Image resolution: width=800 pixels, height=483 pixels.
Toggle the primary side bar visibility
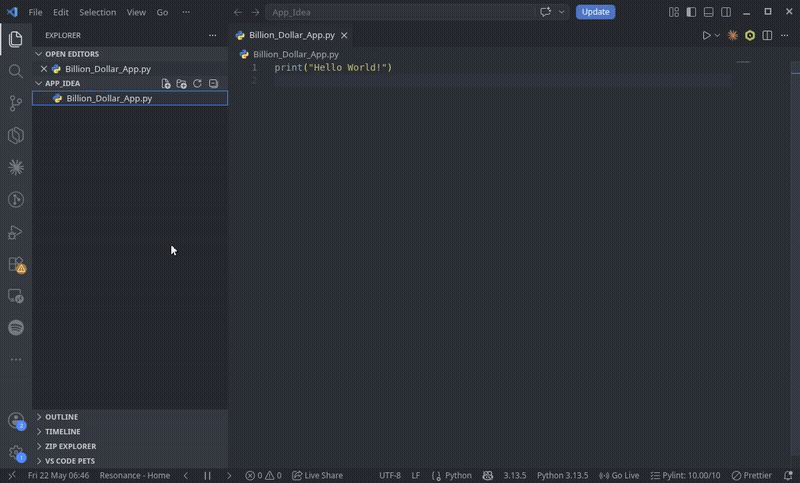coord(691,12)
